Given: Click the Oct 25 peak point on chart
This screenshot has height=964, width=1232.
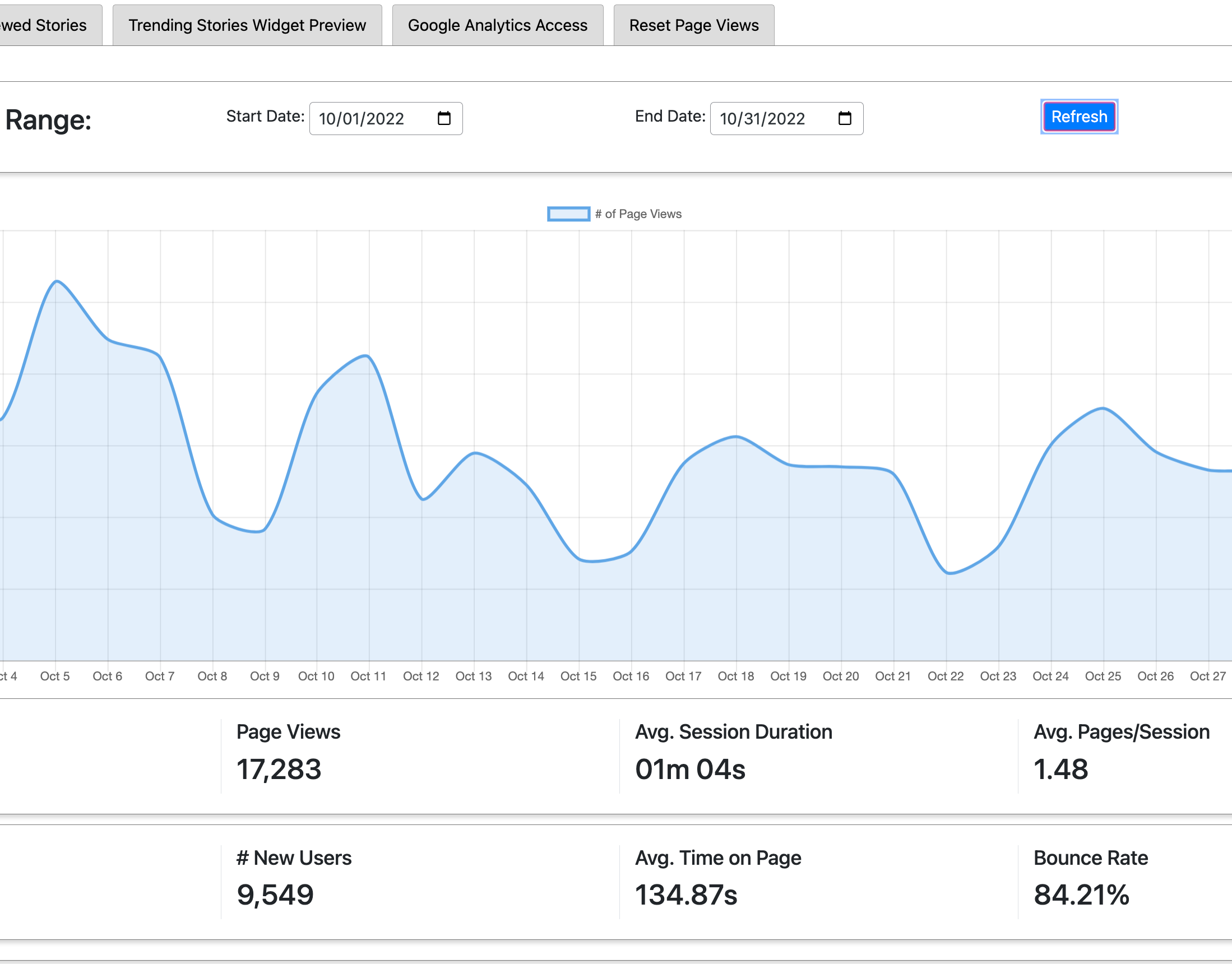Looking at the screenshot, I should tap(1103, 408).
